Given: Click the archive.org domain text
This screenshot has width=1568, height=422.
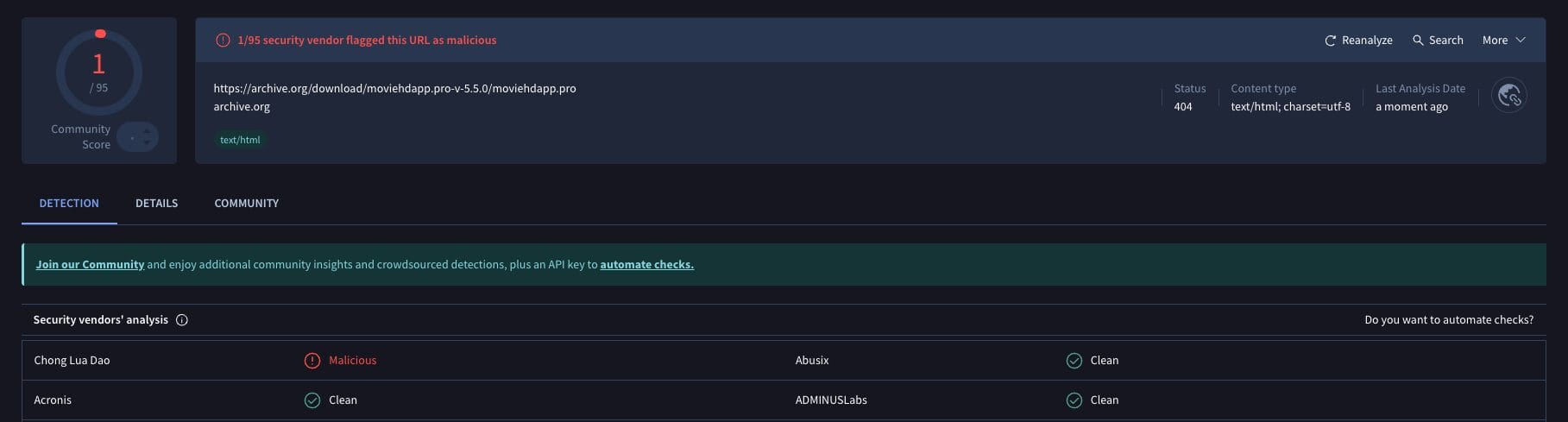Looking at the screenshot, I should click(242, 107).
